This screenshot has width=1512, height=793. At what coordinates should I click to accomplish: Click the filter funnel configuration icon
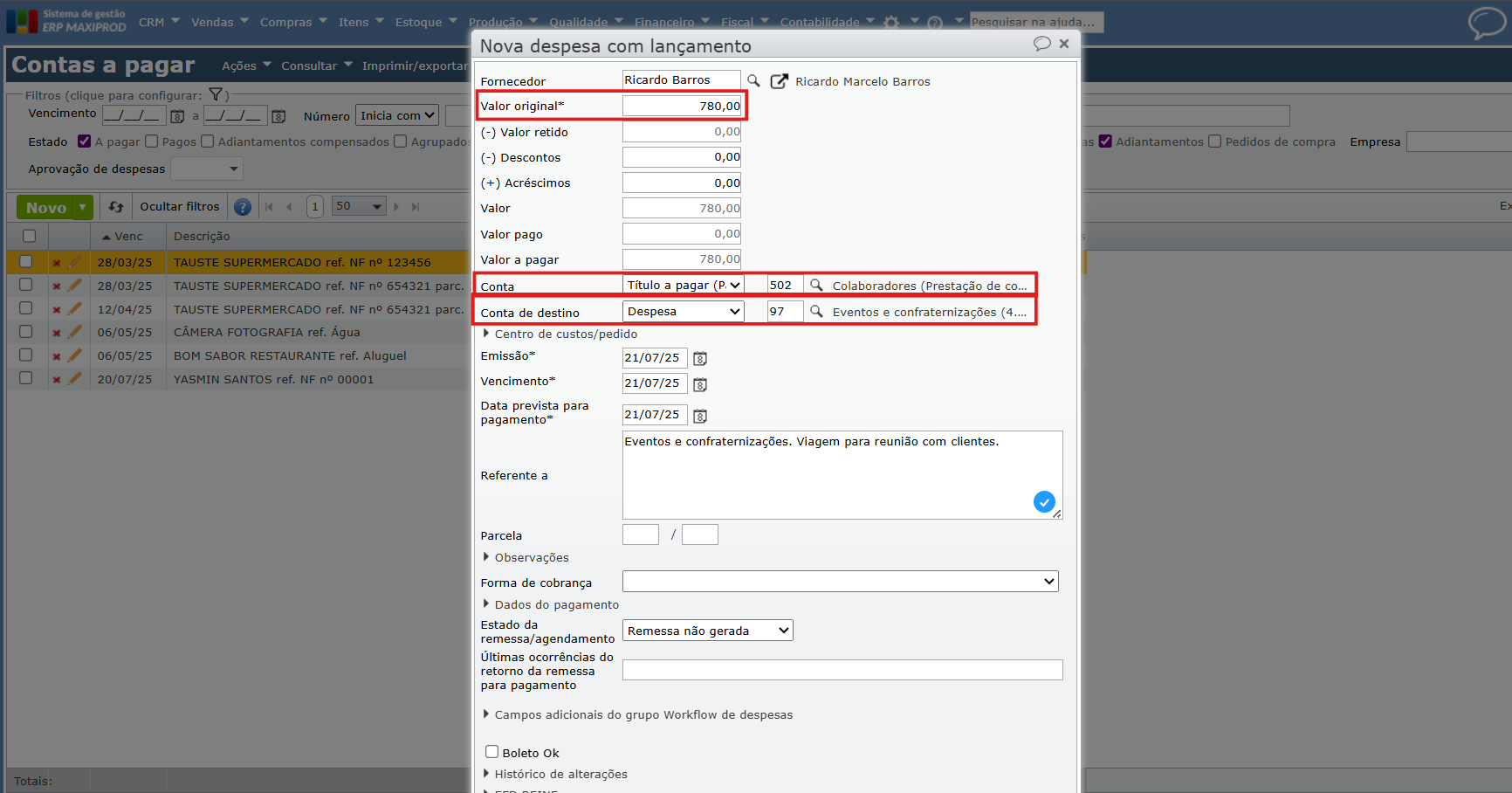point(216,94)
